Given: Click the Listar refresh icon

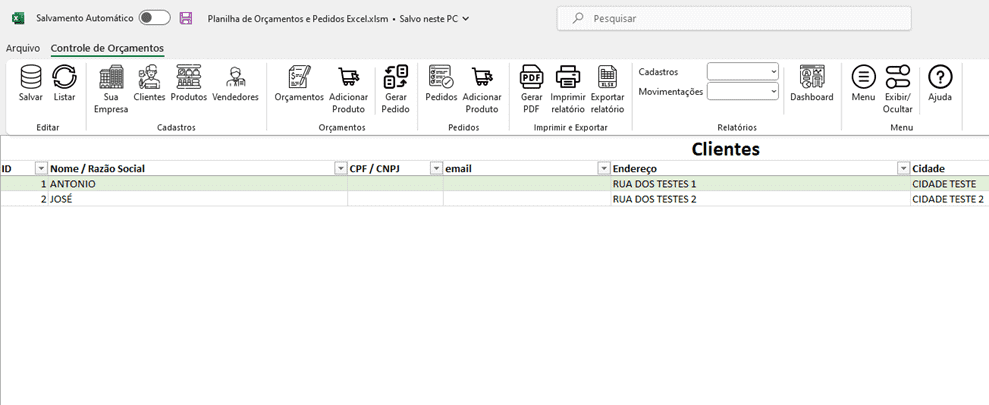Looking at the screenshot, I should (64, 77).
